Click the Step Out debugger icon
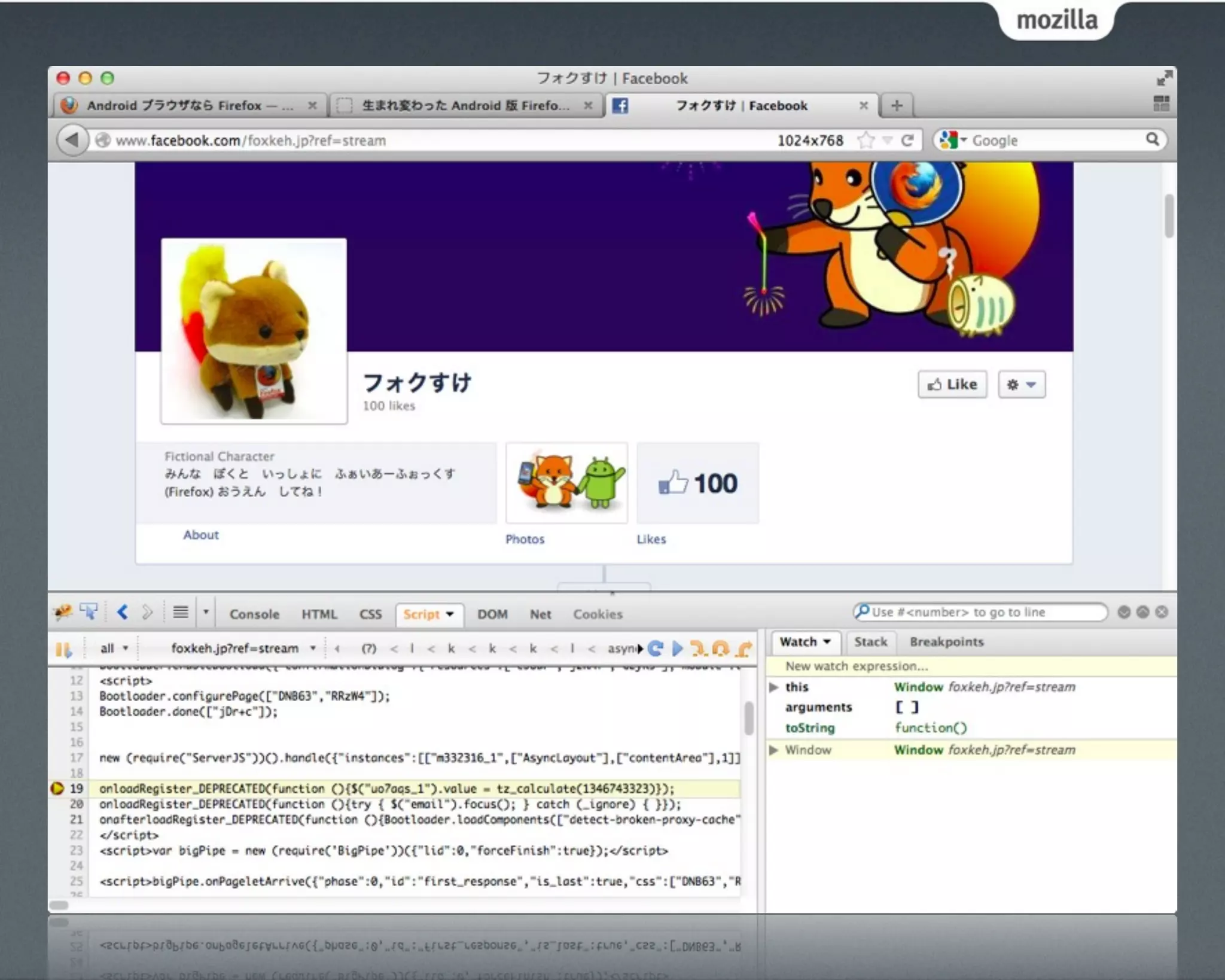 [x=744, y=649]
